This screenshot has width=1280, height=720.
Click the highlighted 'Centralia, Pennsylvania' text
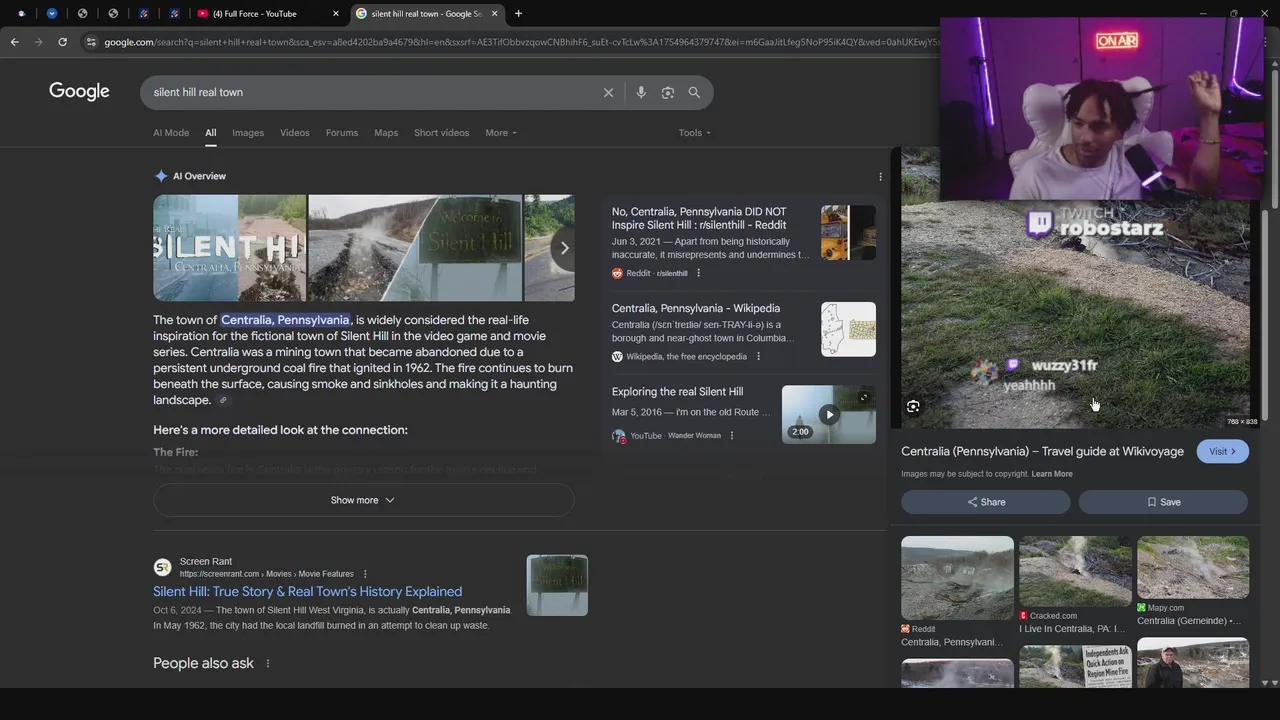click(286, 320)
